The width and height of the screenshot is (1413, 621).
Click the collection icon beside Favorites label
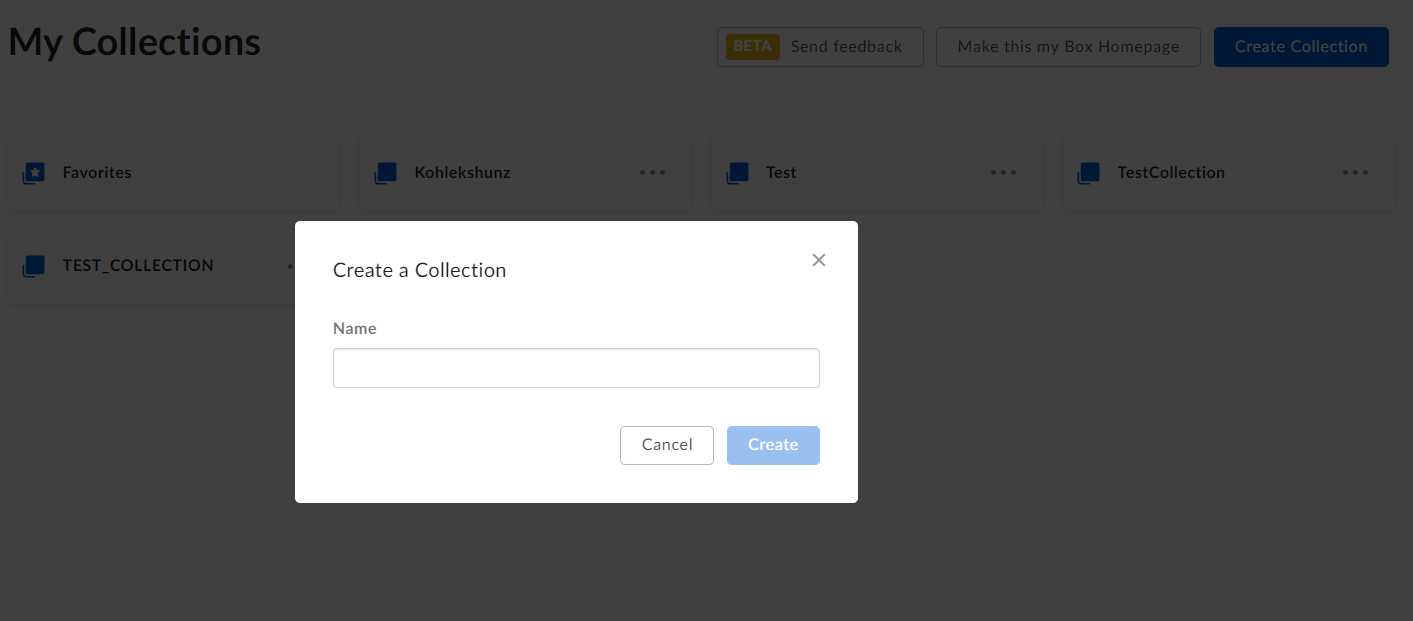pos(34,172)
